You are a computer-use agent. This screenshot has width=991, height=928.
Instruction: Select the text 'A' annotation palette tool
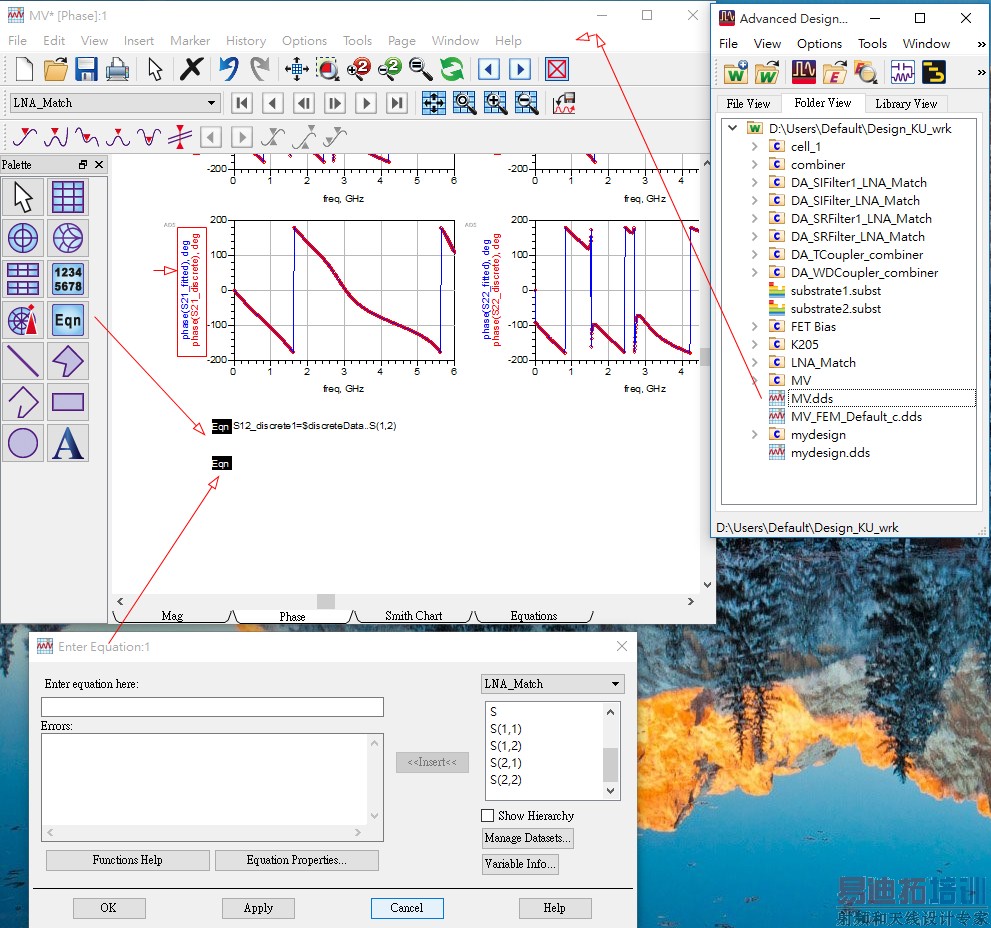point(67,443)
